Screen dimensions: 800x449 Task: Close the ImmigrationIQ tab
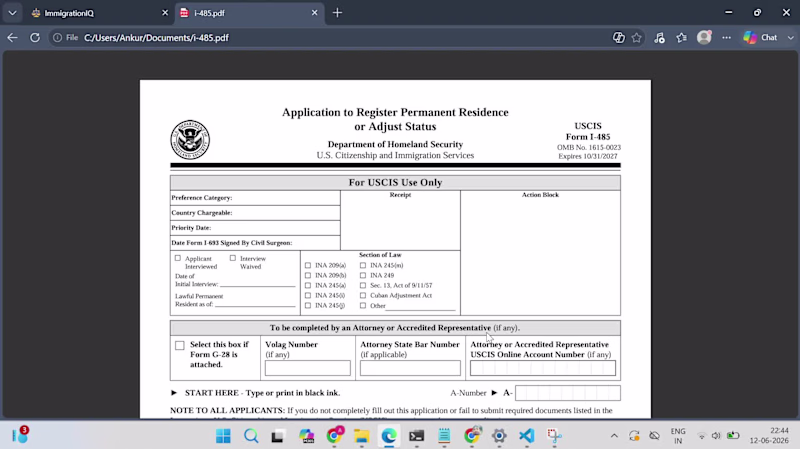pos(165,13)
